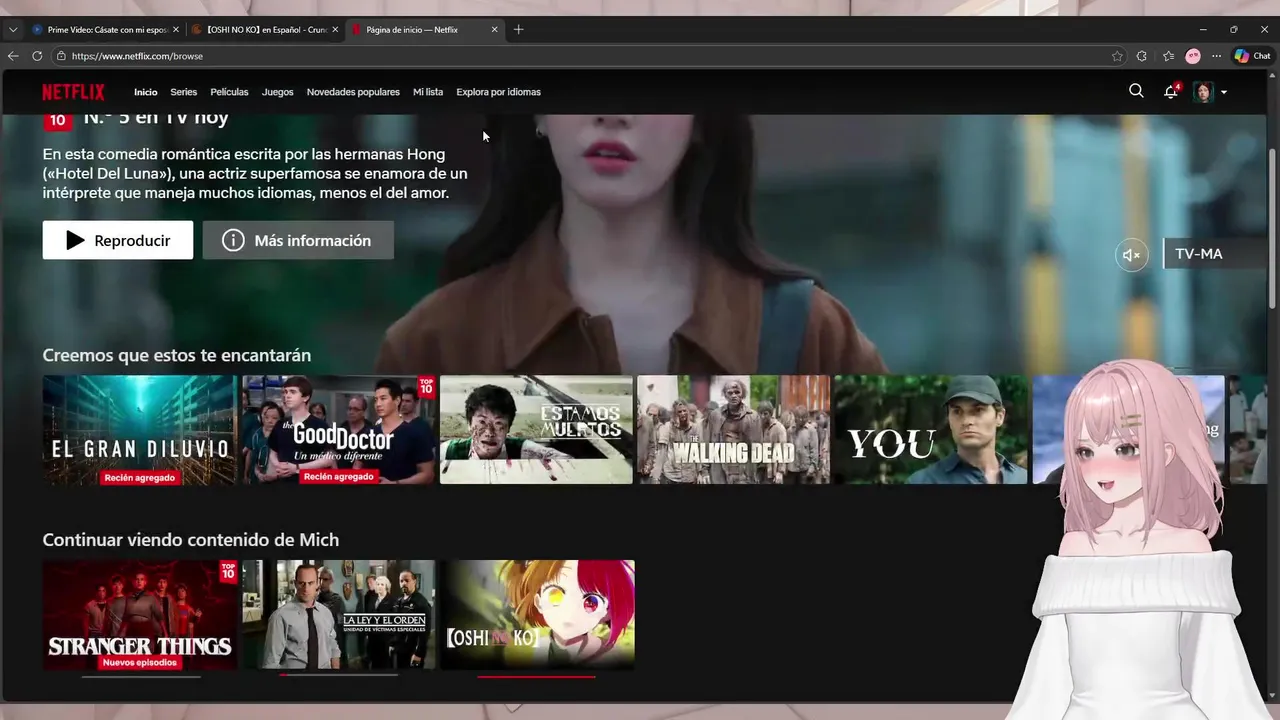Open a new browser tab

518,30
